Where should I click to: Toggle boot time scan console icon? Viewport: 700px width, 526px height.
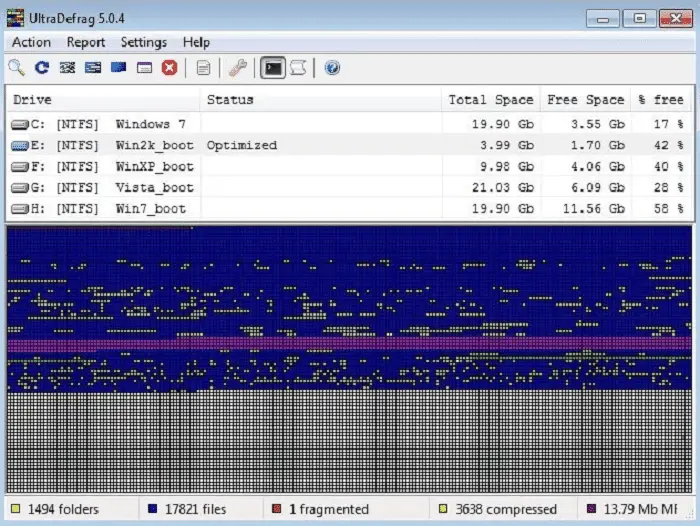tap(273, 68)
